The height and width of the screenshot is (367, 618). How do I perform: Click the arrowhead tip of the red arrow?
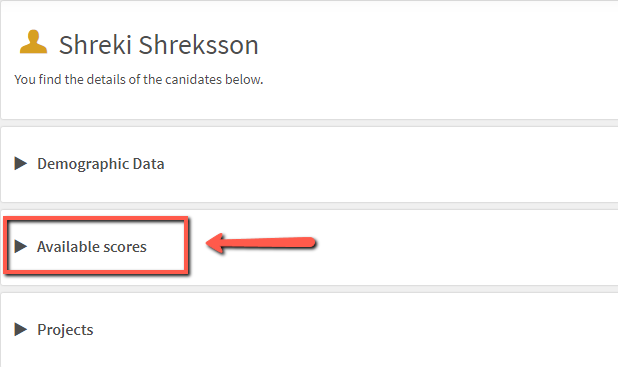[x=209, y=243]
